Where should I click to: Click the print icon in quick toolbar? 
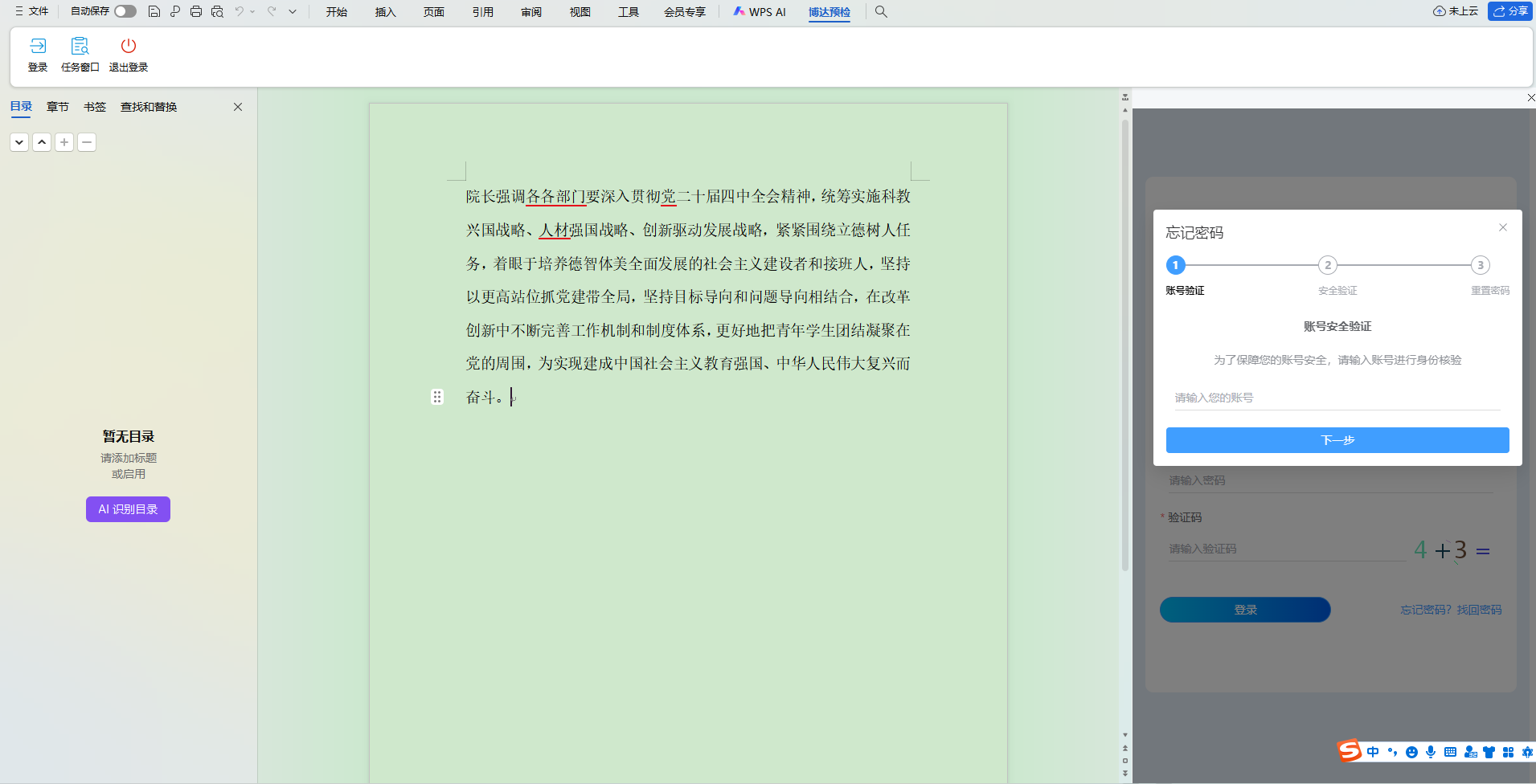[x=196, y=12]
